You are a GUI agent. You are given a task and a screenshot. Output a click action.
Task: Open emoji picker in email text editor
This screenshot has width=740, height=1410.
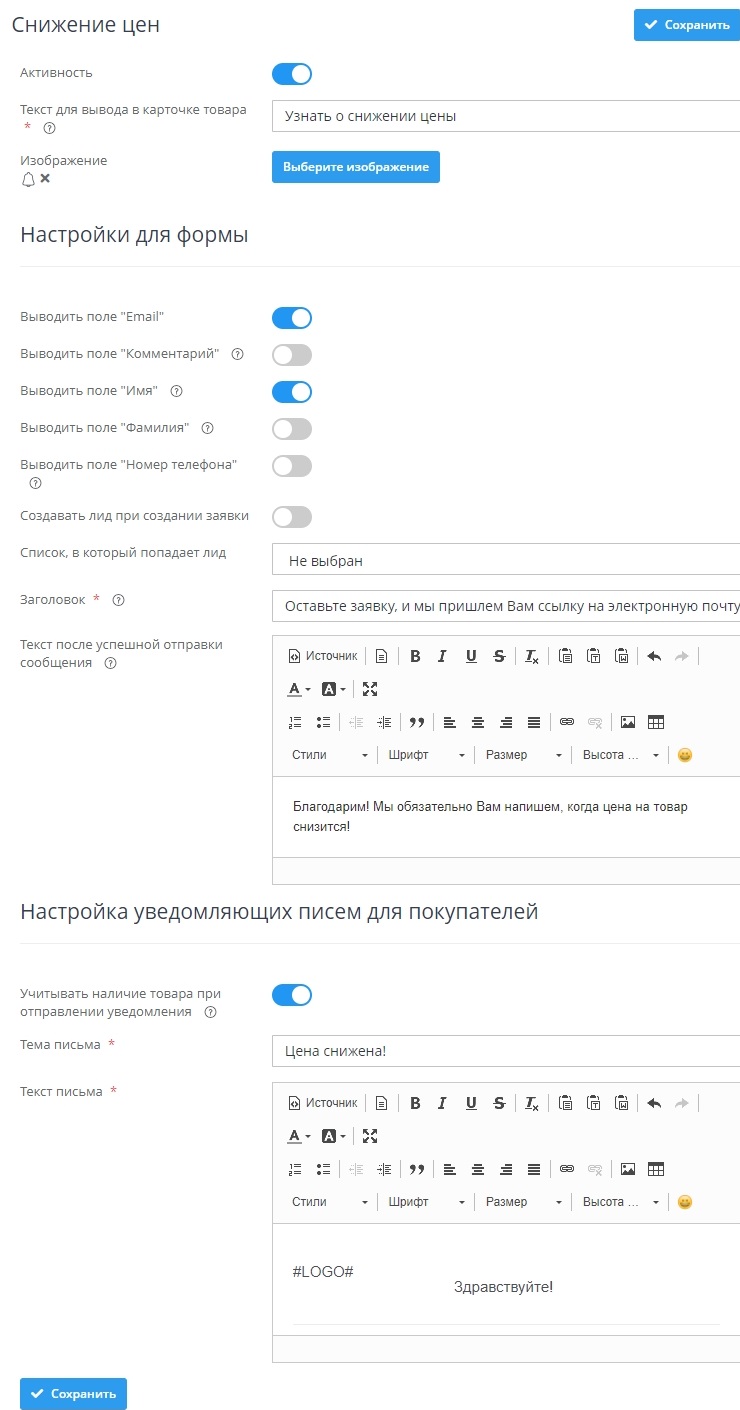pos(685,1202)
